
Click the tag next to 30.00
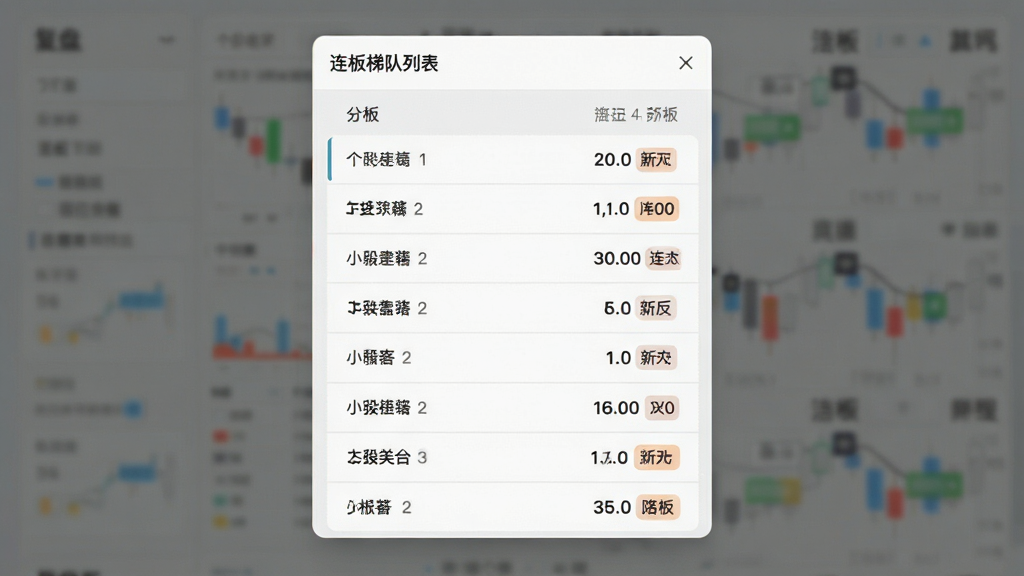tap(663, 259)
